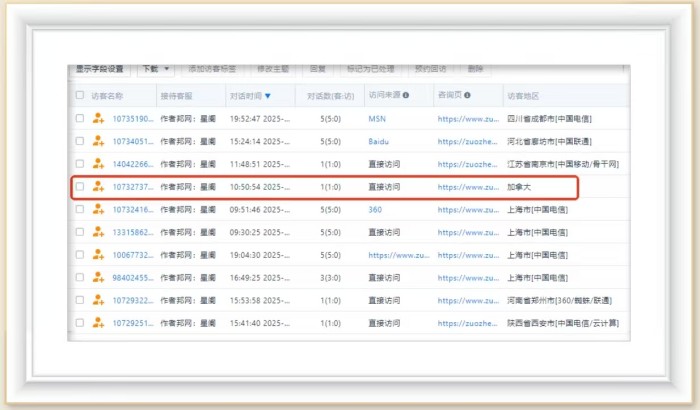This screenshot has width=700, height=410.
Task: Click the MSN source link
Action: [x=377, y=118]
